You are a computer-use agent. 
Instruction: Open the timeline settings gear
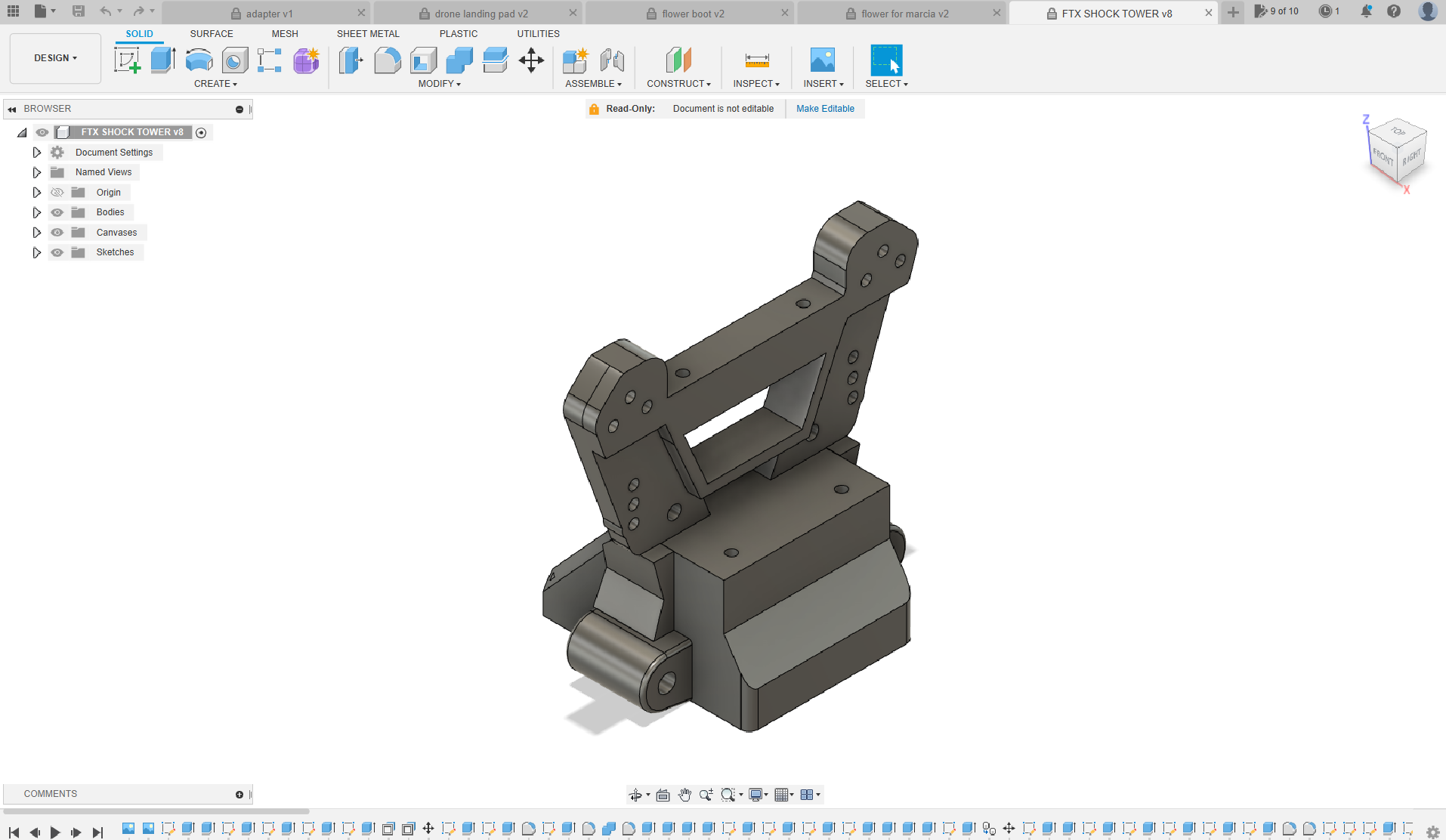[x=1432, y=832]
